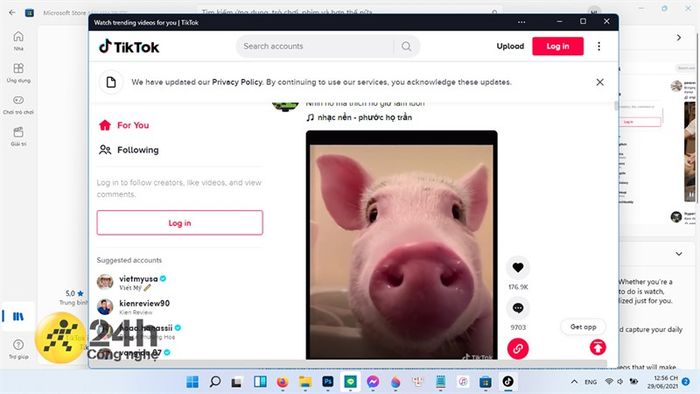The width and height of the screenshot is (700, 394).
Task: Open Widgets from the taskbar
Action: tap(260, 382)
